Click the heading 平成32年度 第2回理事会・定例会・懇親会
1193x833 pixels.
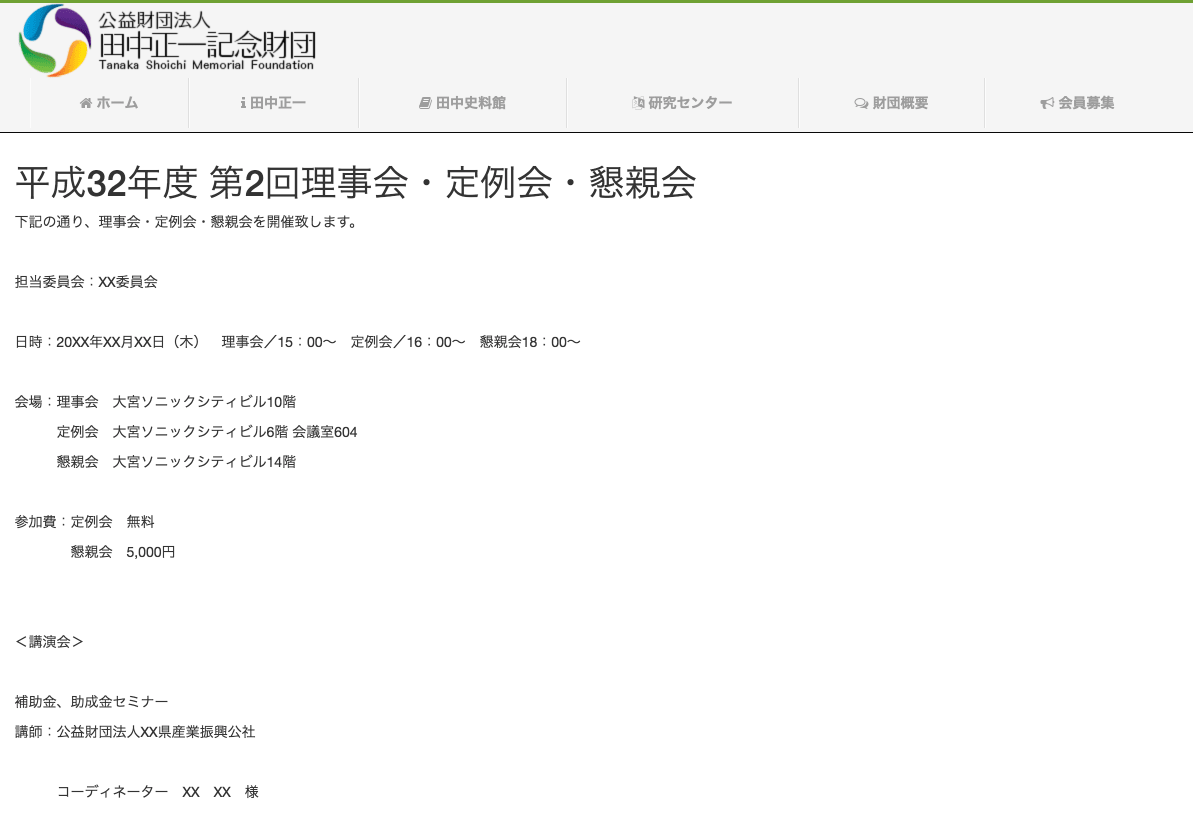point(355,183)
